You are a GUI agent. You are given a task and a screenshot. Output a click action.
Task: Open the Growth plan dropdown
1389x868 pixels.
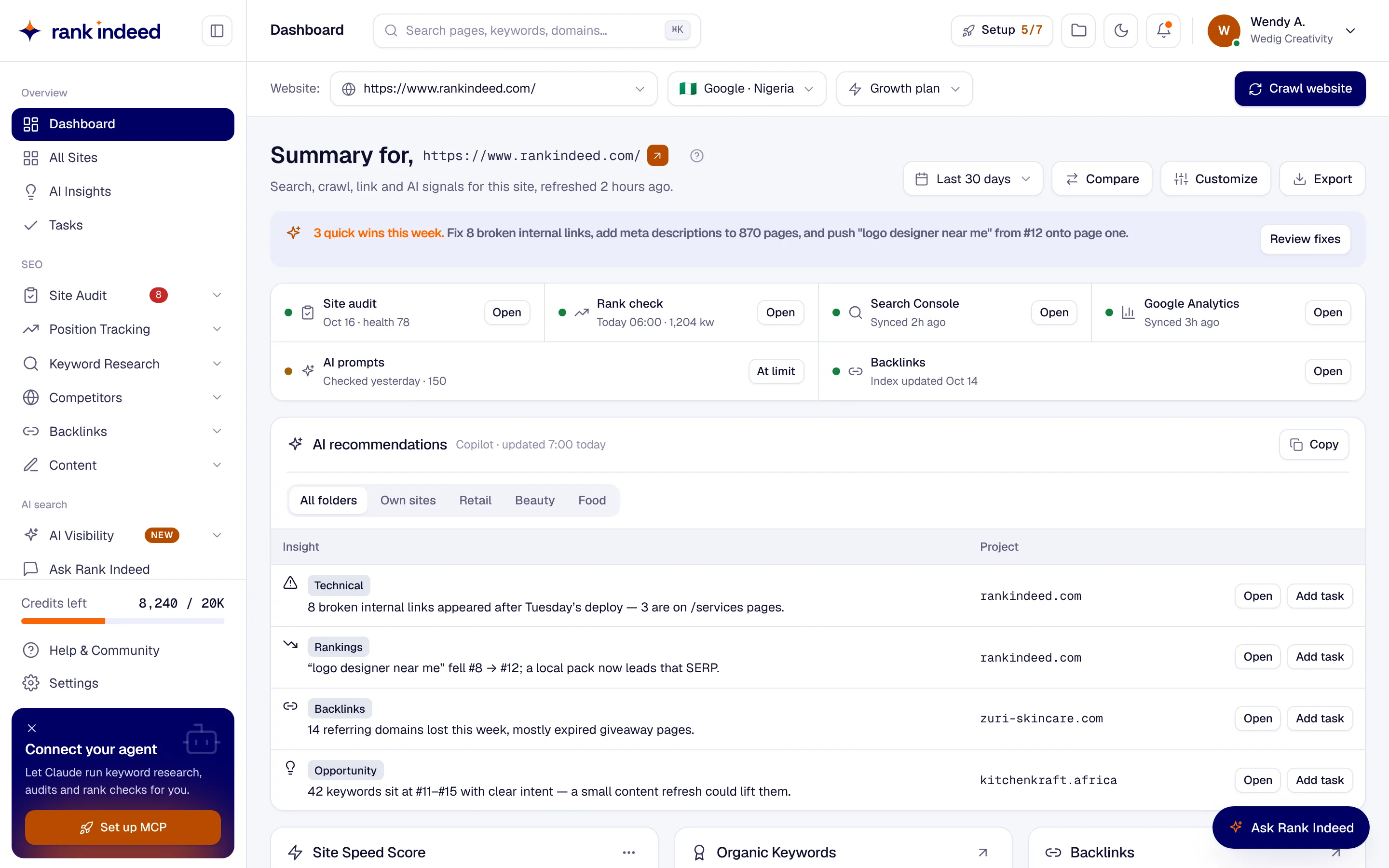click(904, 88)
